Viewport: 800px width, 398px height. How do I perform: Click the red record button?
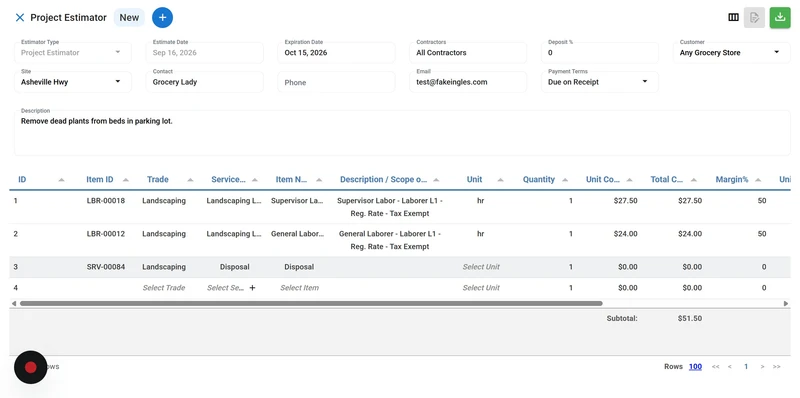click(31, 367)
